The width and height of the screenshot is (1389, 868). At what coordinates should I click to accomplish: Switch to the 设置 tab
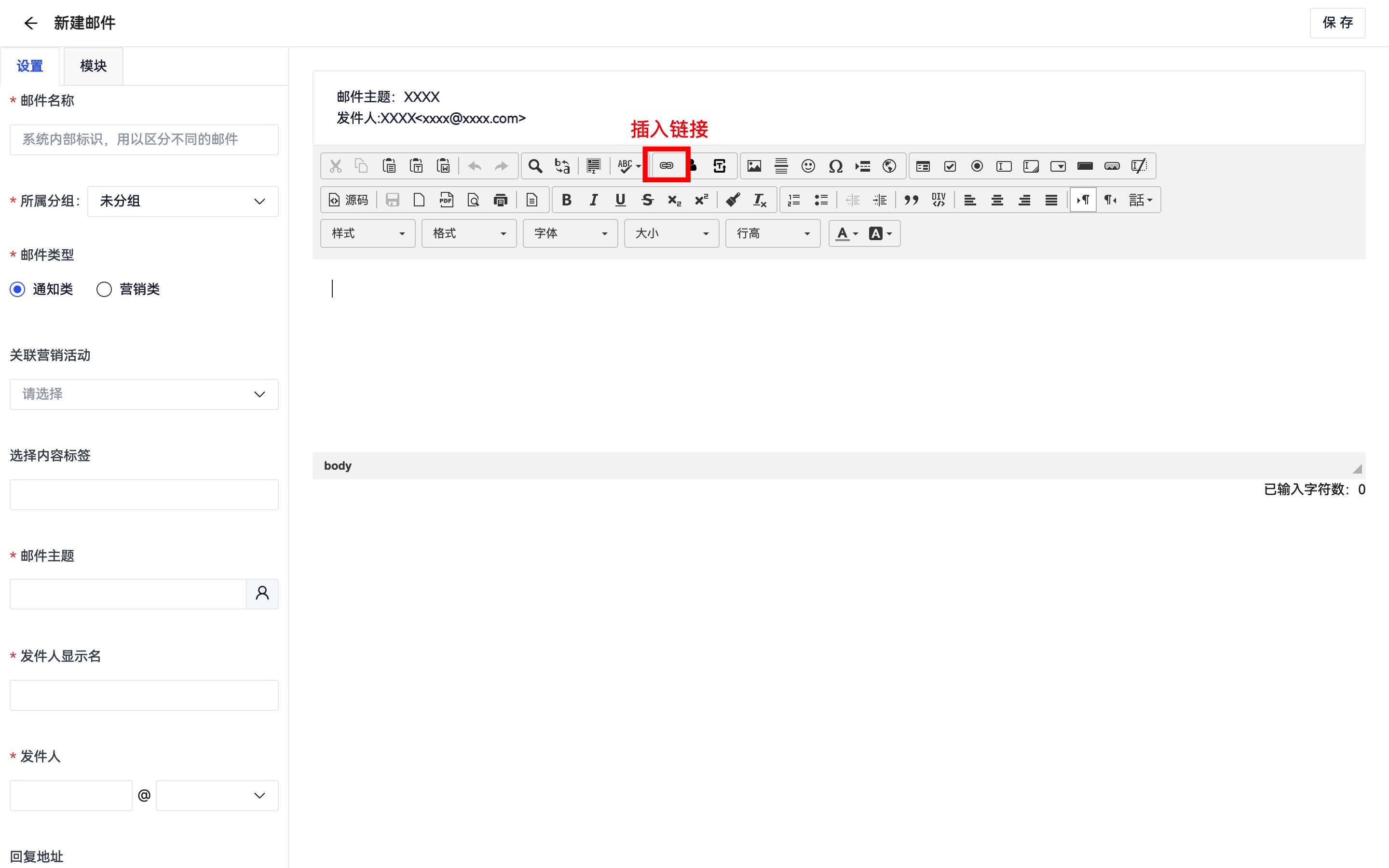pyautogui.click(x=30, y=66)
